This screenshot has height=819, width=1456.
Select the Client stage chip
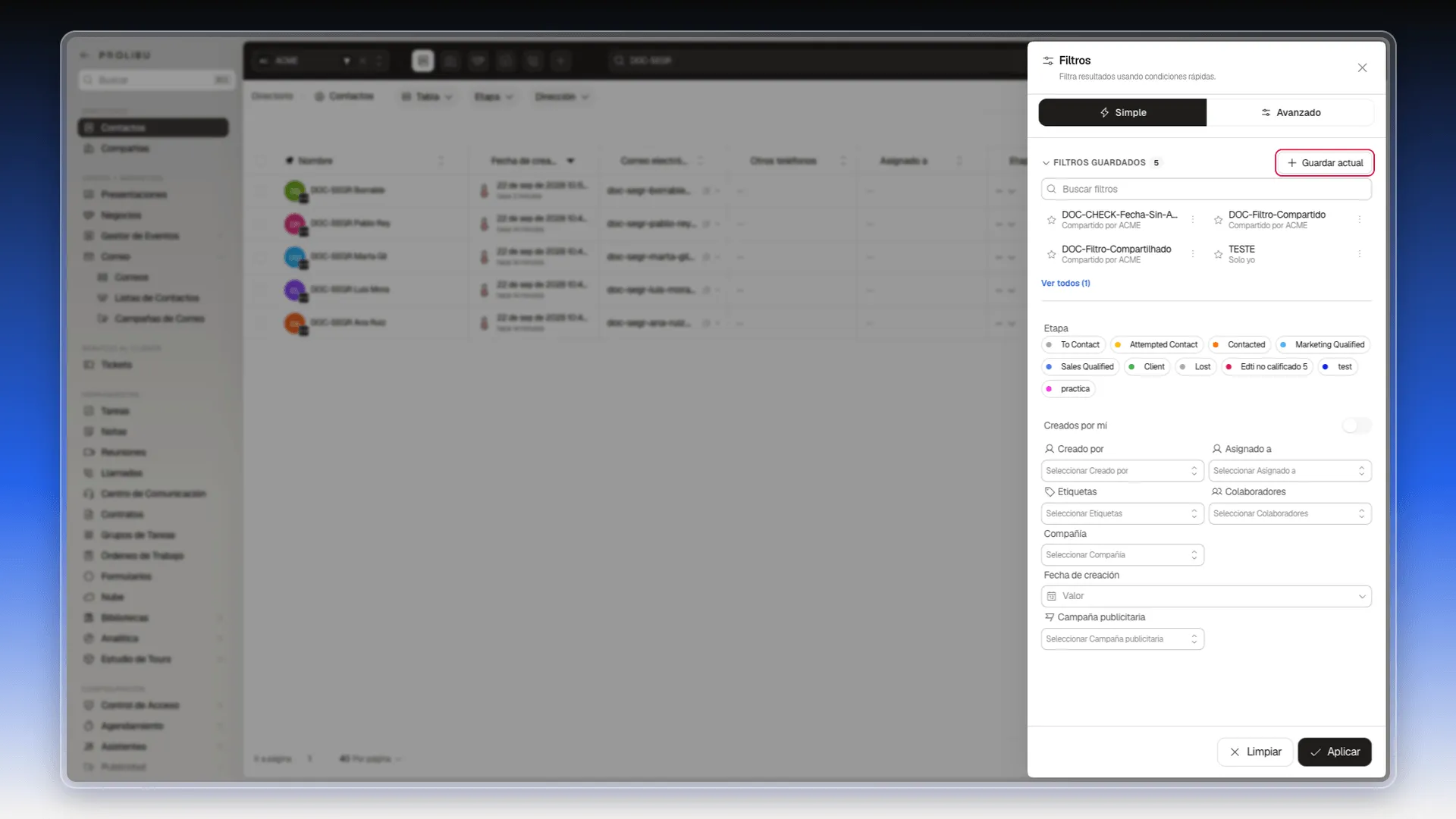(x=1147, y=367)
